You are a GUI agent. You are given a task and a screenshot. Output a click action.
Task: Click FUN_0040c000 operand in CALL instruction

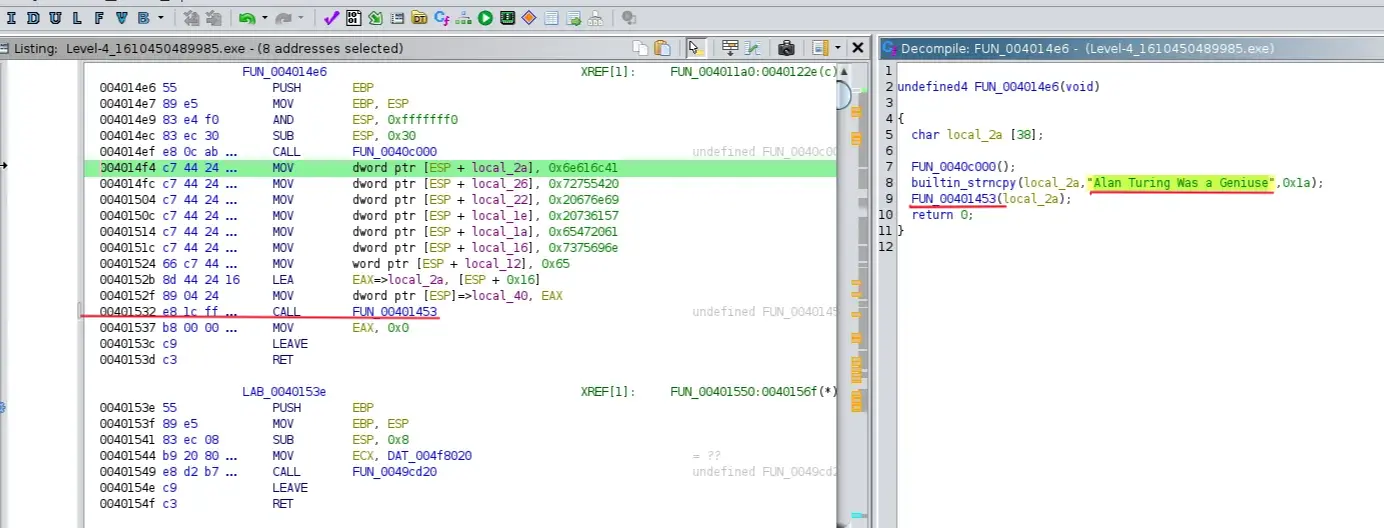[x=394, y=152]
